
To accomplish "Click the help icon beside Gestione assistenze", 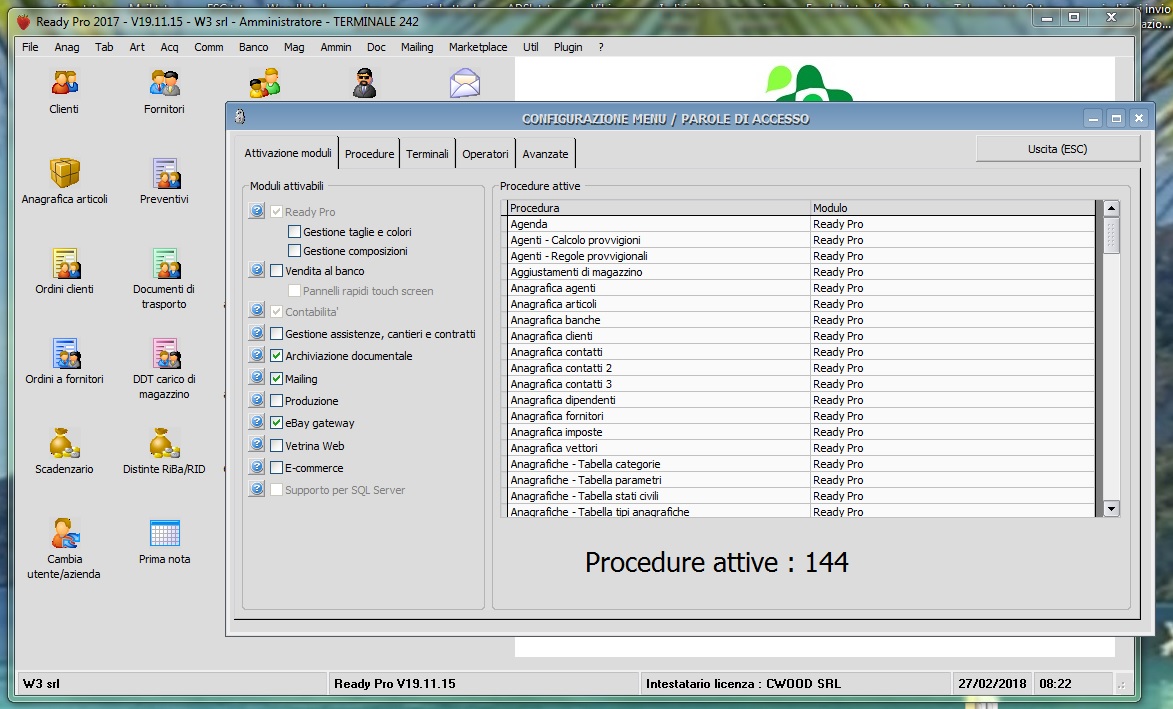I will point(257,333).
